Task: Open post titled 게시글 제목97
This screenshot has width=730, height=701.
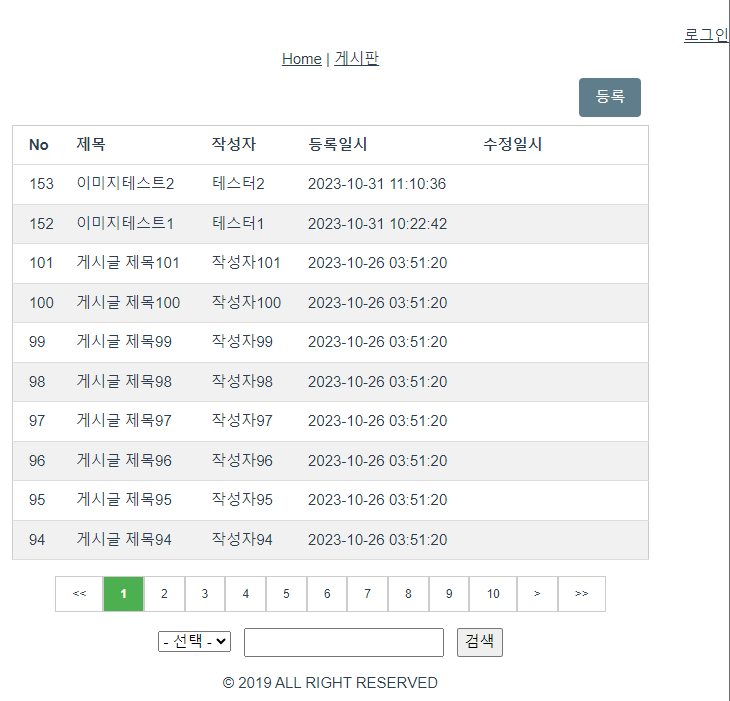Action: pos(124,421)
